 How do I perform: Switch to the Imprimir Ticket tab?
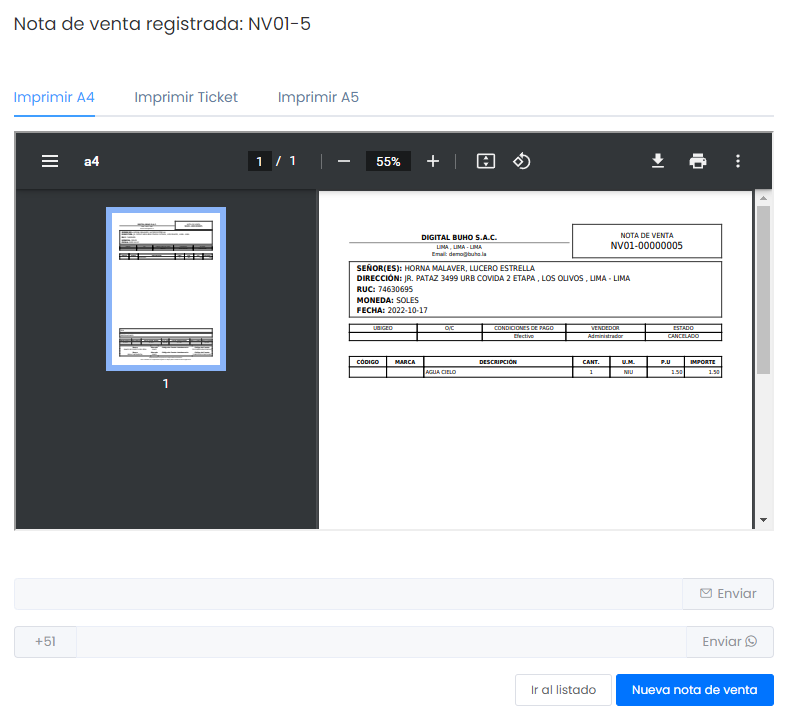tap(186, 97)
